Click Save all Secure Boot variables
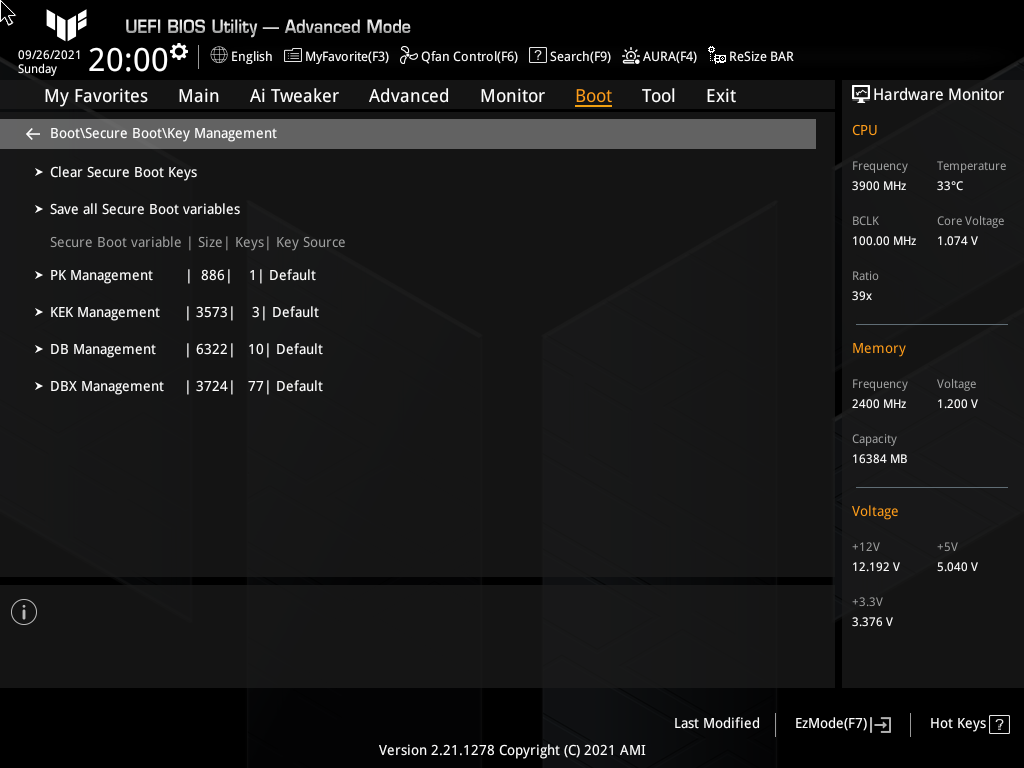The width and height of the screenshot is (1024, 768). pyautogui.click(x=145, y=208)
